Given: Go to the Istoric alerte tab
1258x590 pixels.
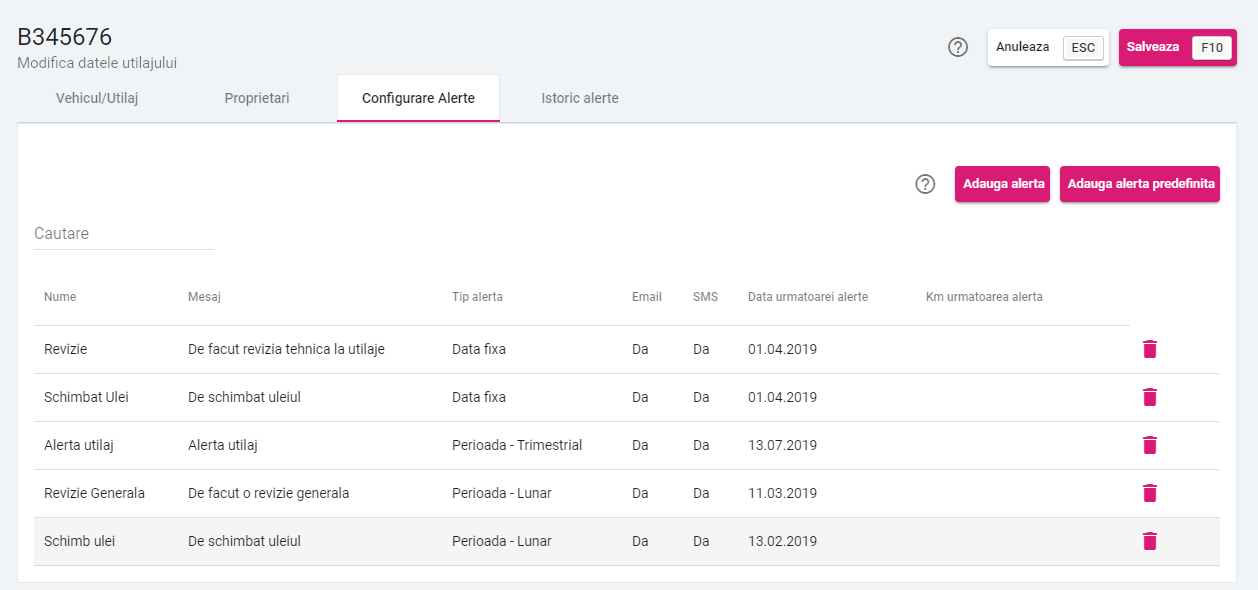Looking at the screenshot, I should point(580,98).
